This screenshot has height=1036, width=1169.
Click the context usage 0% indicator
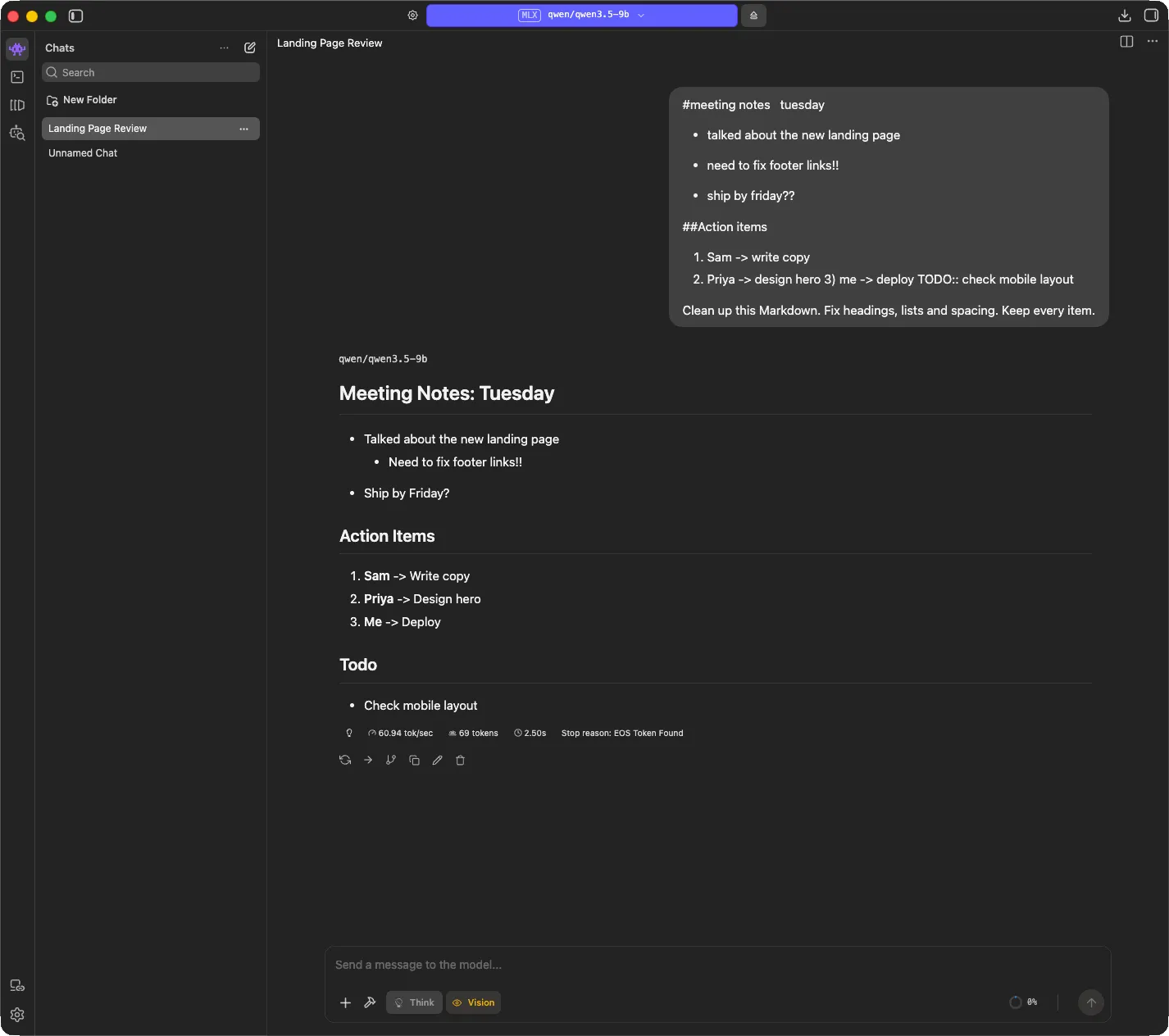coord(1023,1002)
